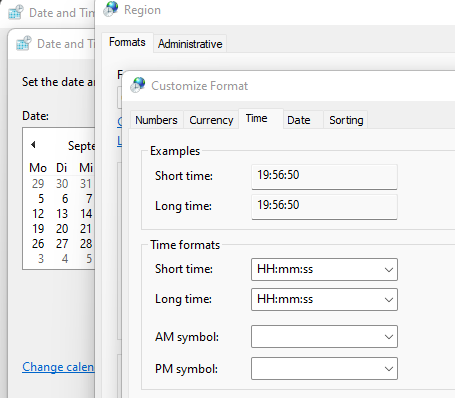
Task: Select day 14 in the calendar
Action: tap(86, 214)
